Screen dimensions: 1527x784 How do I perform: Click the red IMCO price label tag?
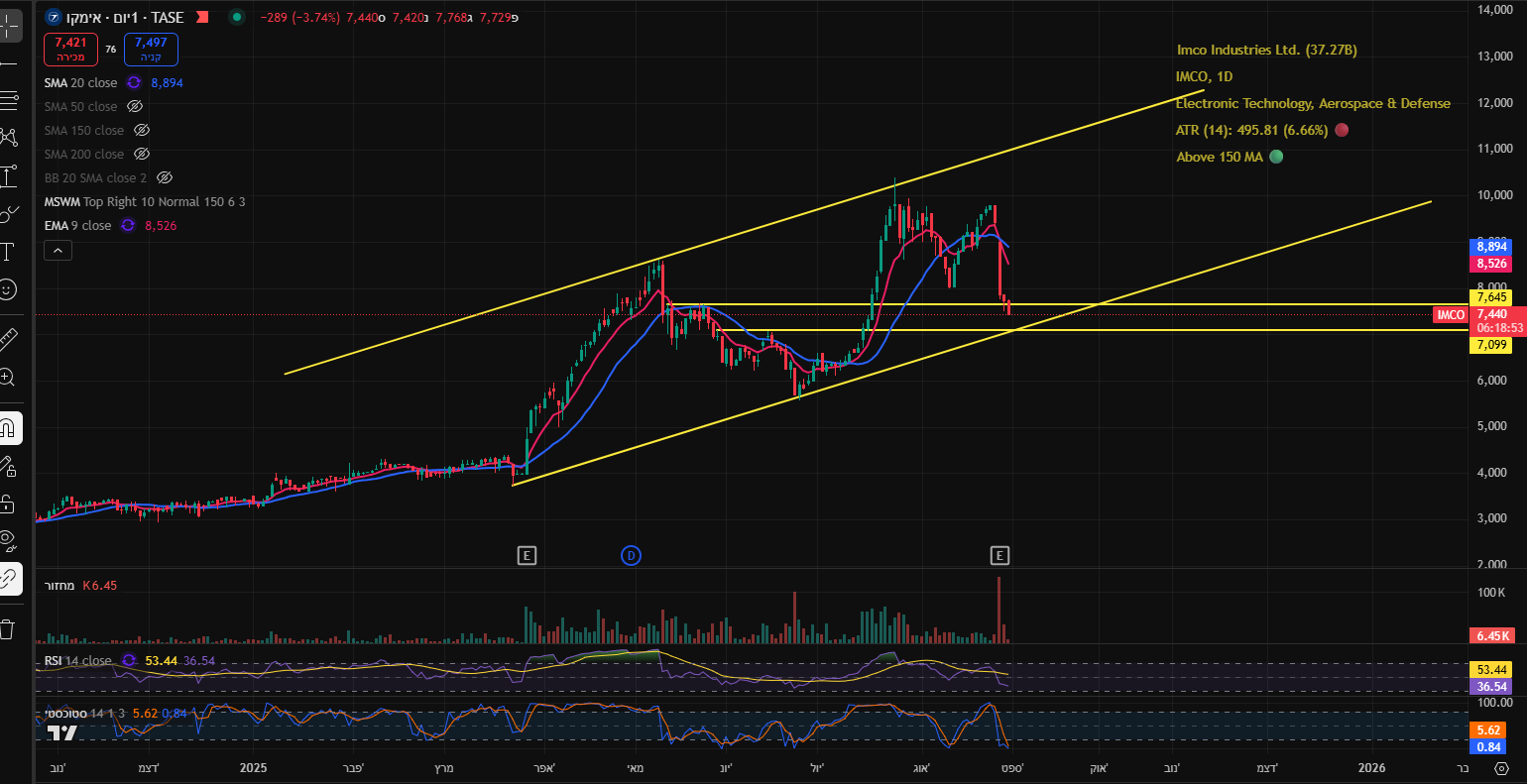click(1451, 315)
